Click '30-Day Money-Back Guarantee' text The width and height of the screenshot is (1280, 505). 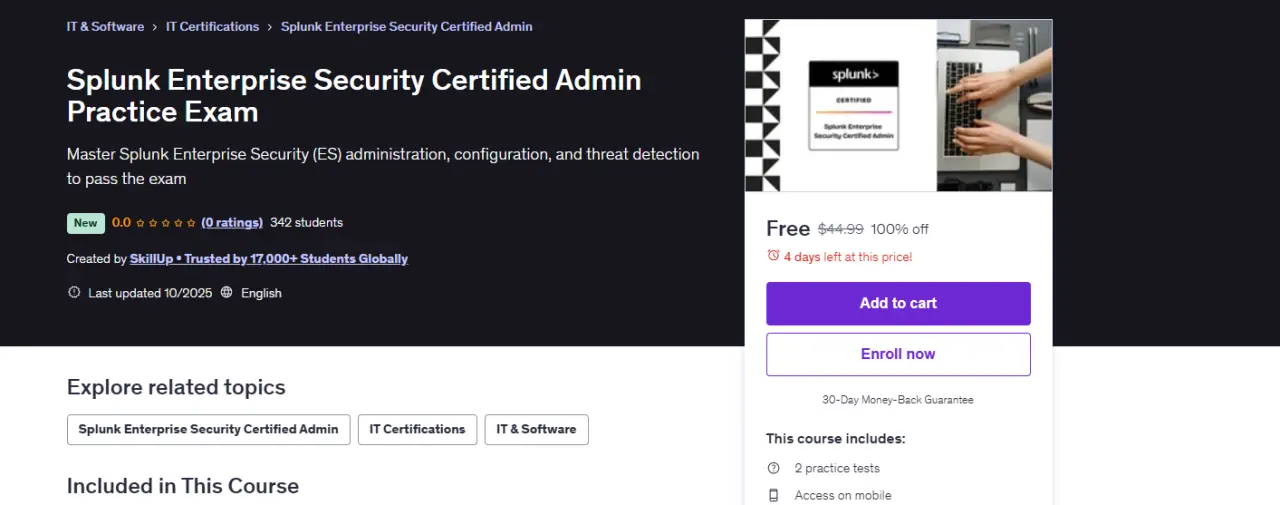tap(898, 399)
